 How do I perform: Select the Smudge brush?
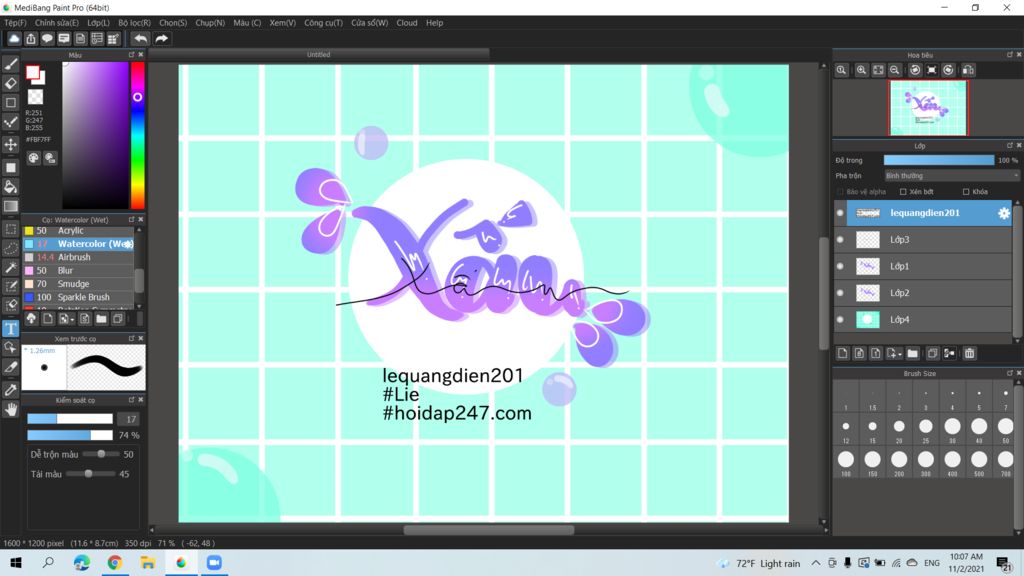tap(78, 284)
